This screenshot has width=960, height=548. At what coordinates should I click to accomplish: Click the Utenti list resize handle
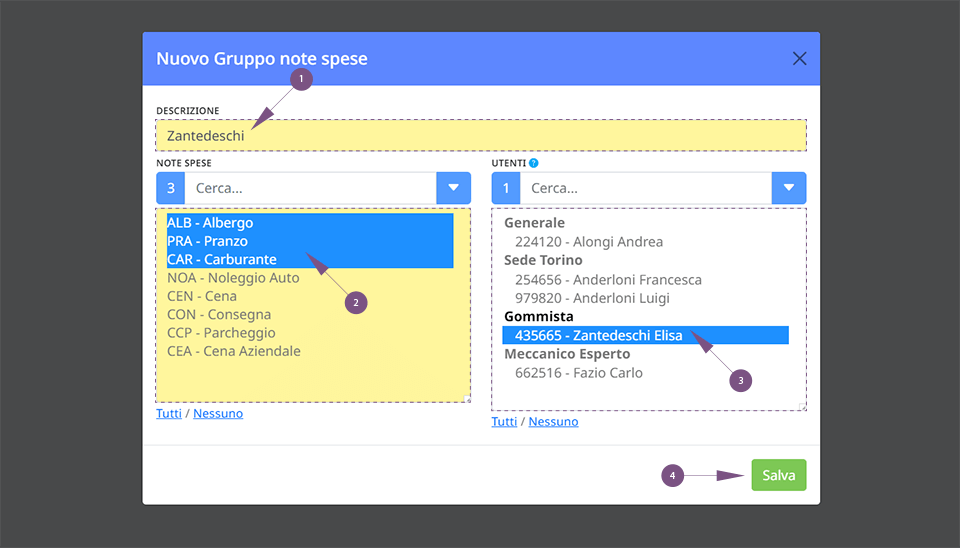803,407
